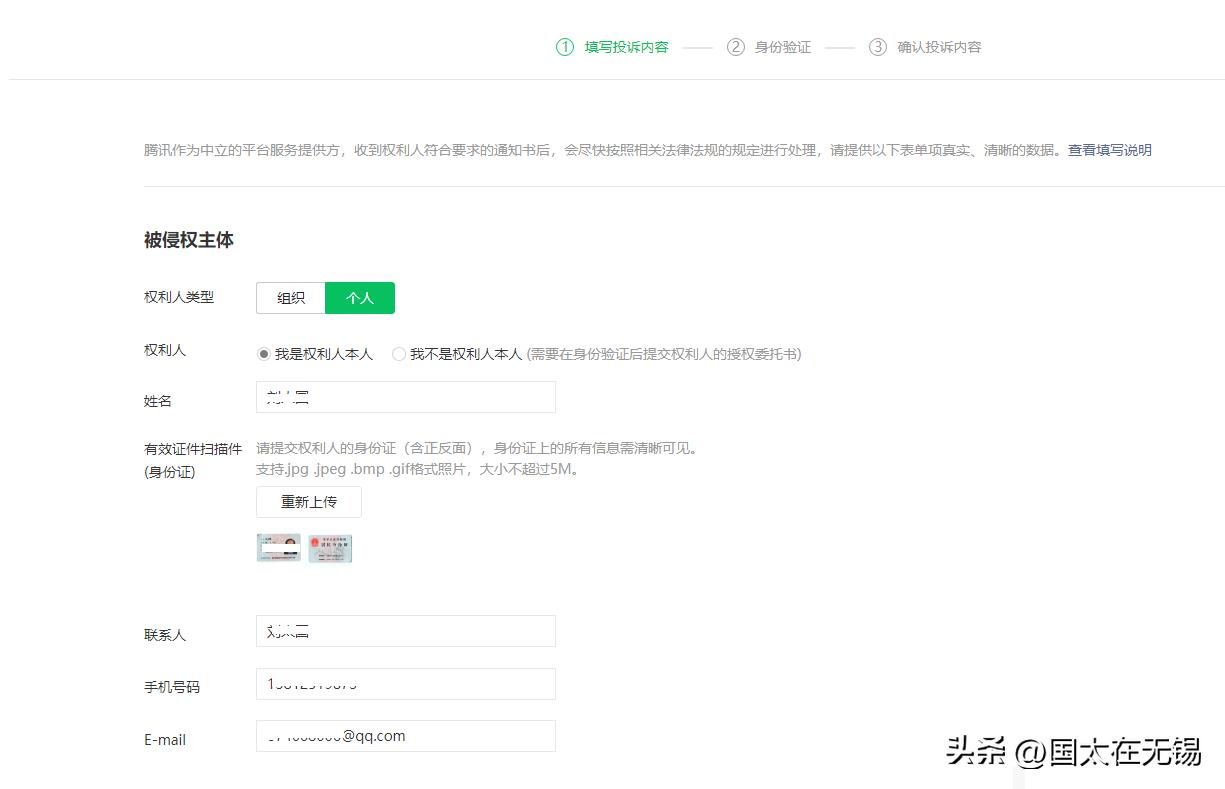This screenshot has height=789, width=1225.
Task: Click the E-mail input field
Action: point(405,736)
